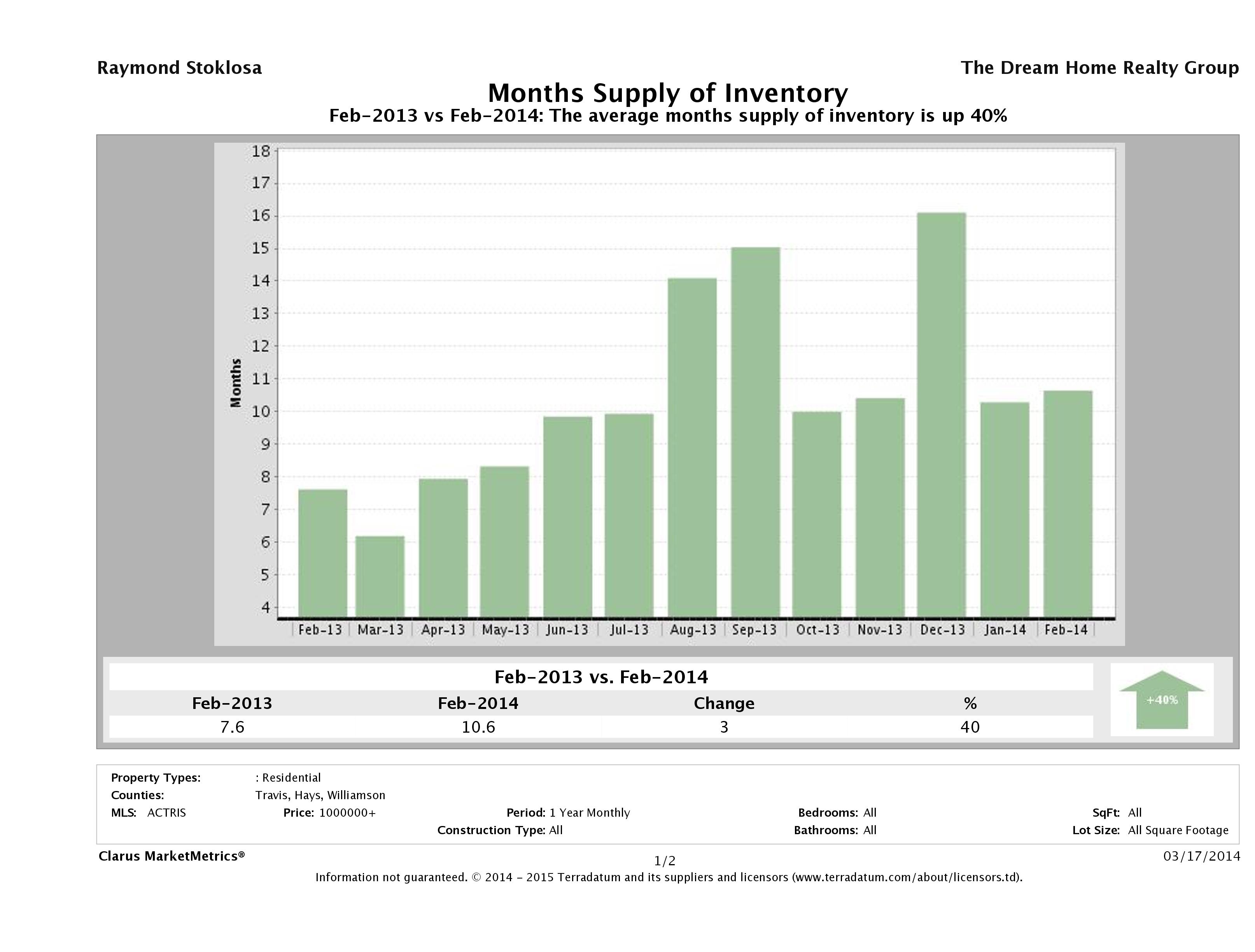Click the Feb-2014 value 10.6
Screen dimensions: 1255x952
[478, 727]
